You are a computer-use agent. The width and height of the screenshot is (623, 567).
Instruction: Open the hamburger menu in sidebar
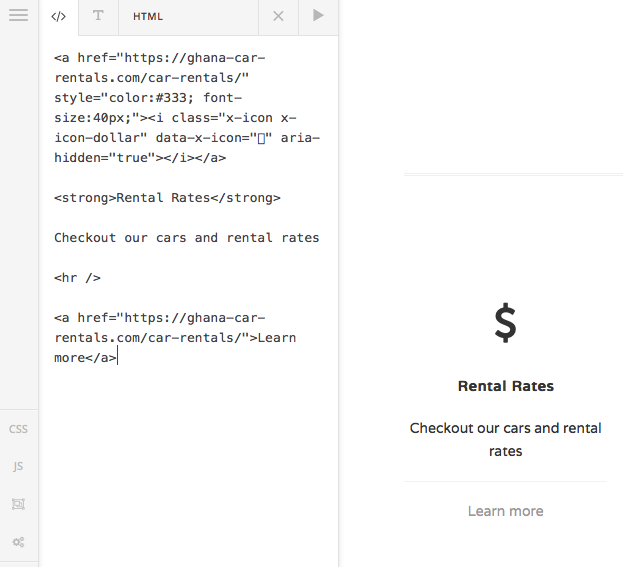coord(18,16)
